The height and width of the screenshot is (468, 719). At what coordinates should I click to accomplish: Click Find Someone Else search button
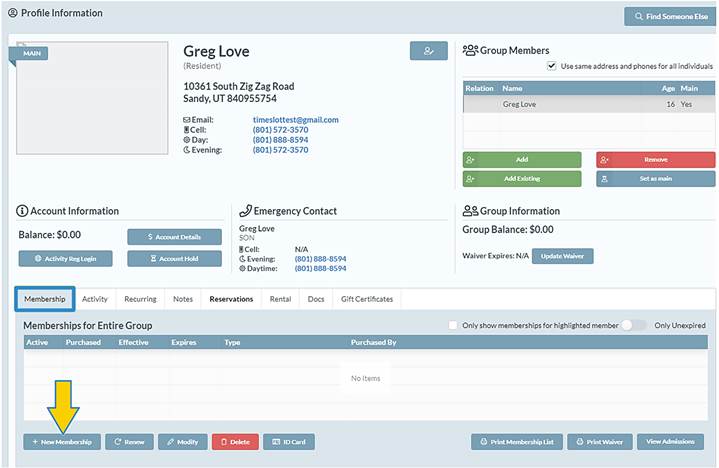(x=670, y=16)
